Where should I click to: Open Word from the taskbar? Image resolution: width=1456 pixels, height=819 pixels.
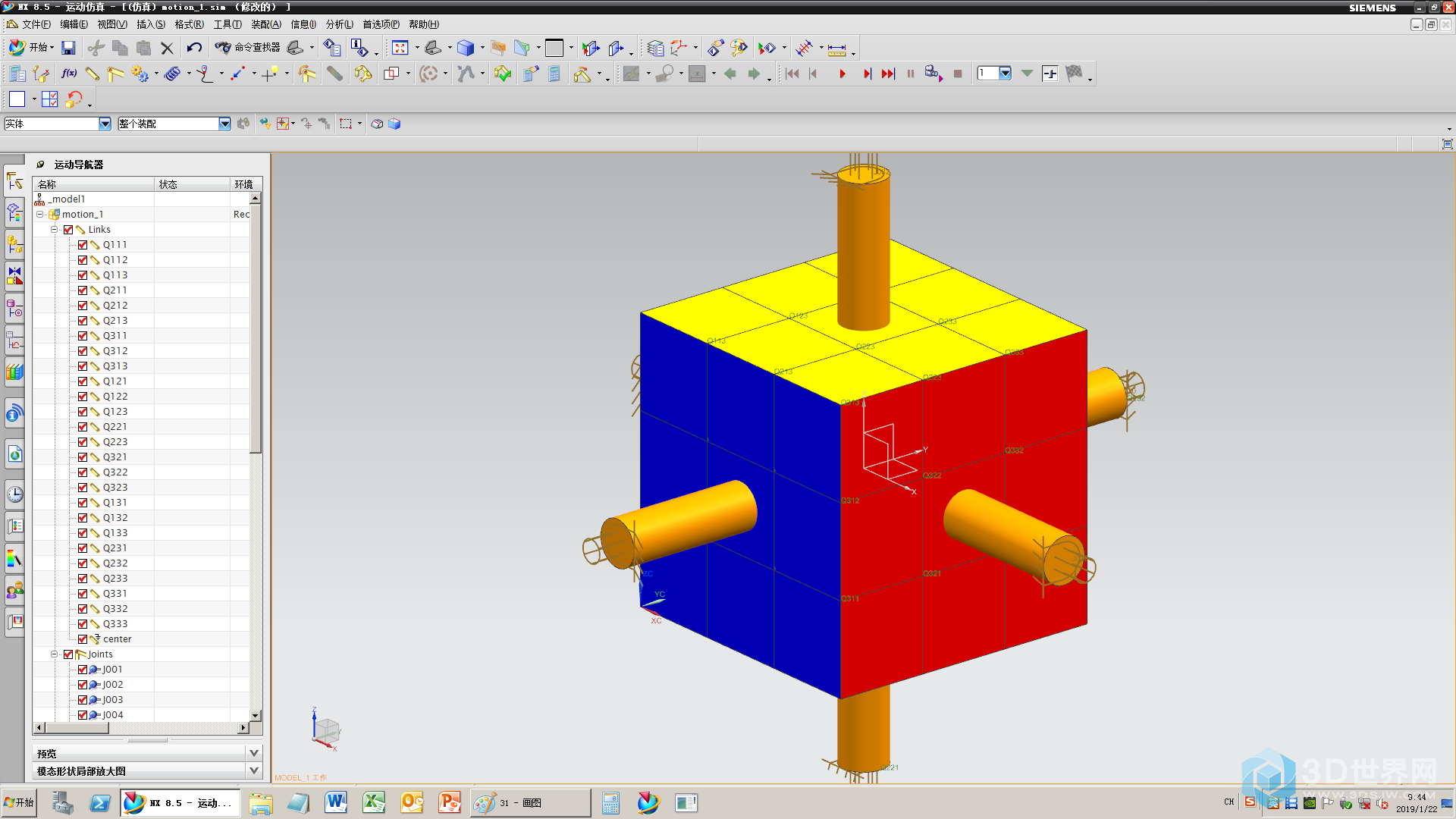(x=335, y=802)
